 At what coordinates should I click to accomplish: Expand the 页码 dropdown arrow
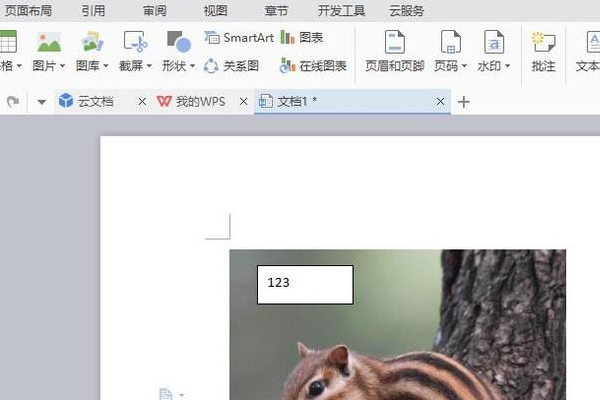(465, 66)
